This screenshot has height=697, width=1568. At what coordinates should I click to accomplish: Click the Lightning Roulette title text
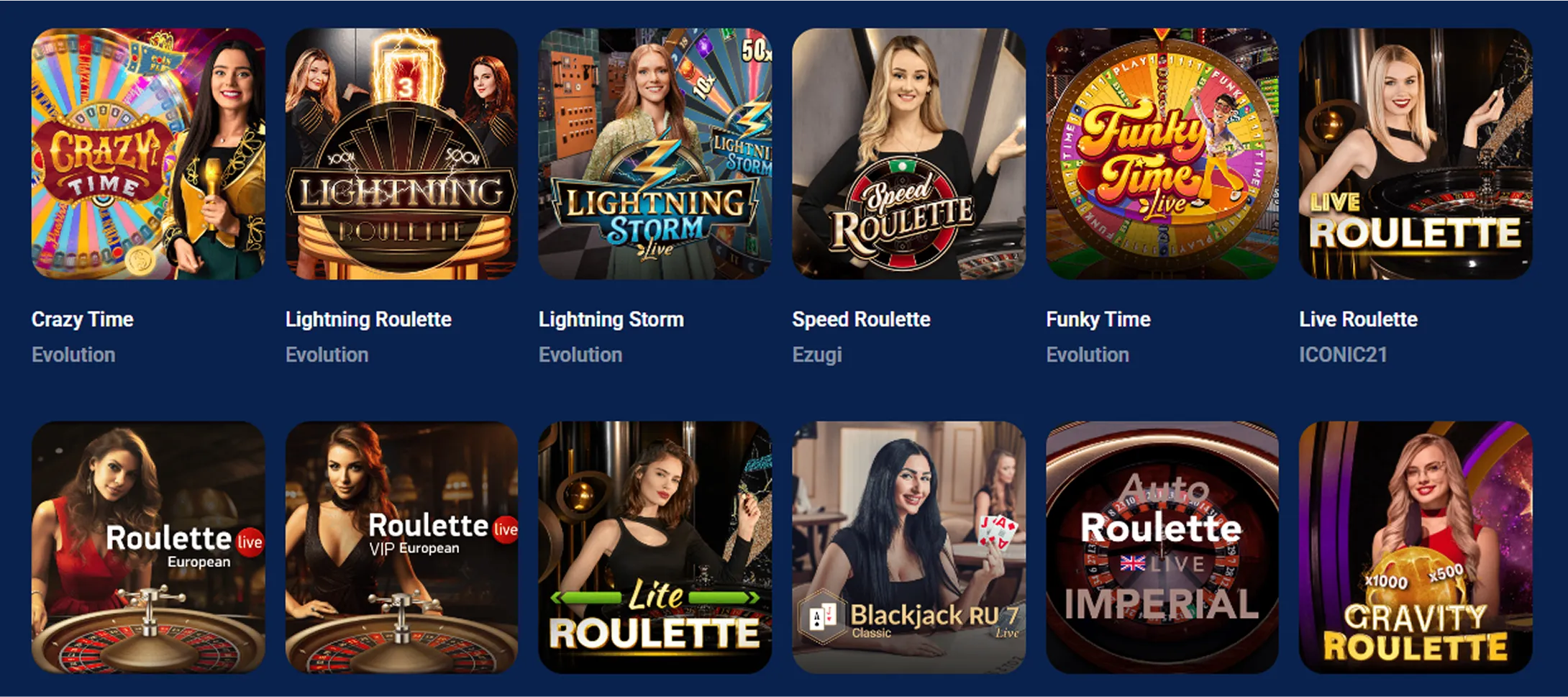[x=368, y=319]
